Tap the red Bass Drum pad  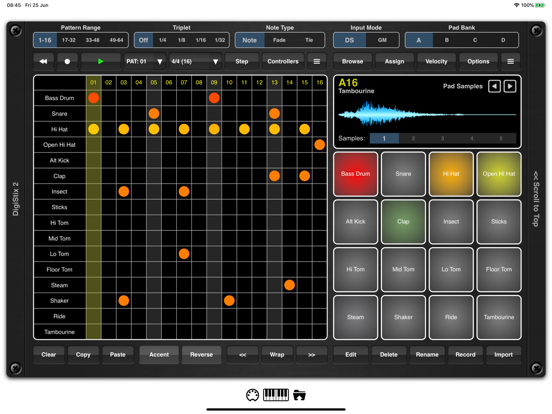[356, 174]
